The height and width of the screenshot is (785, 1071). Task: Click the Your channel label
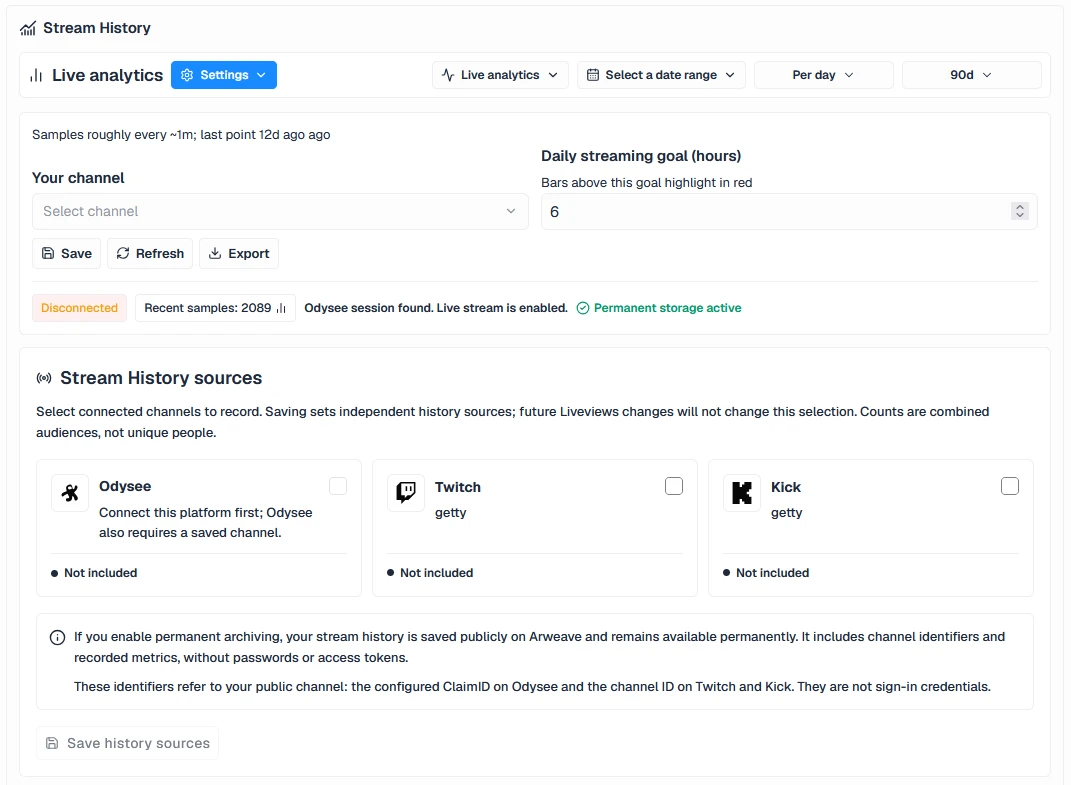(x=79, y=178)
